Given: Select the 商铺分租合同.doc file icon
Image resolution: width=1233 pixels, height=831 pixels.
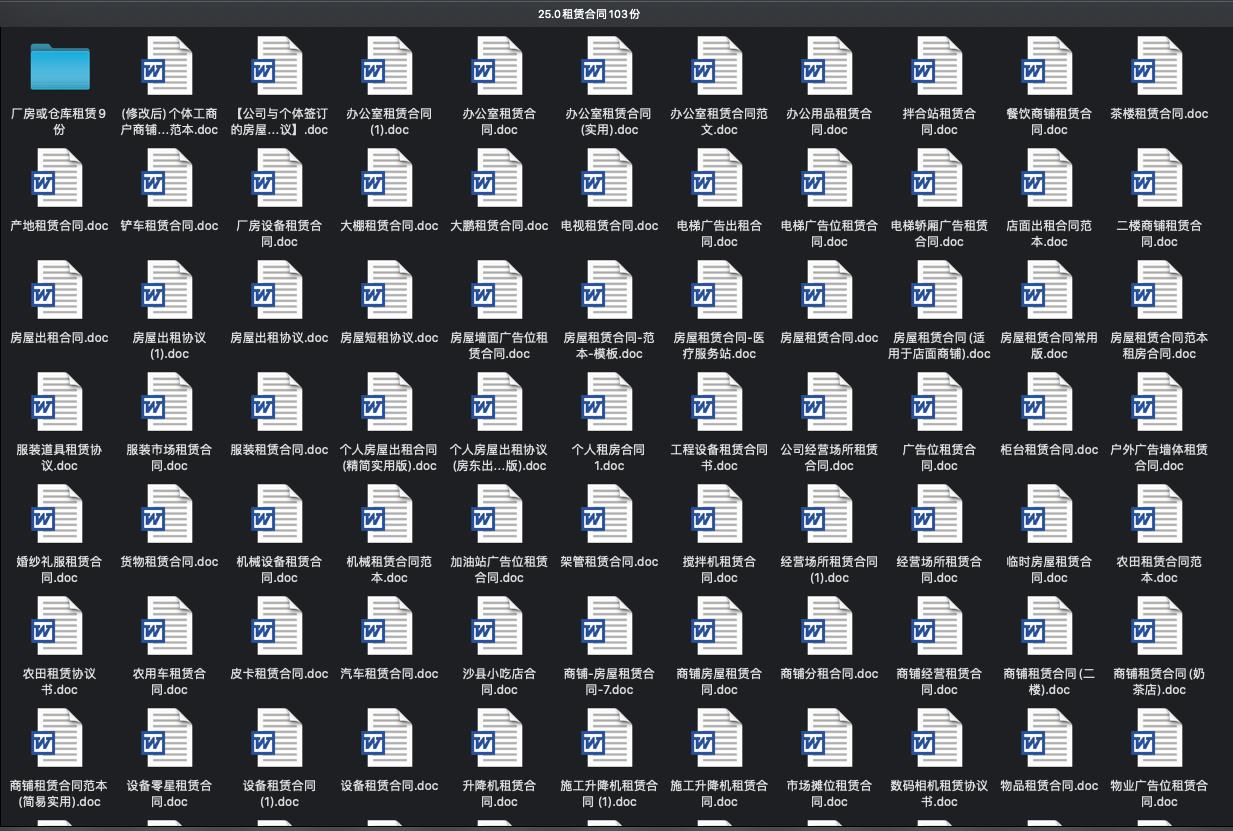Looking at the screenshot, I should click(829, 626).
